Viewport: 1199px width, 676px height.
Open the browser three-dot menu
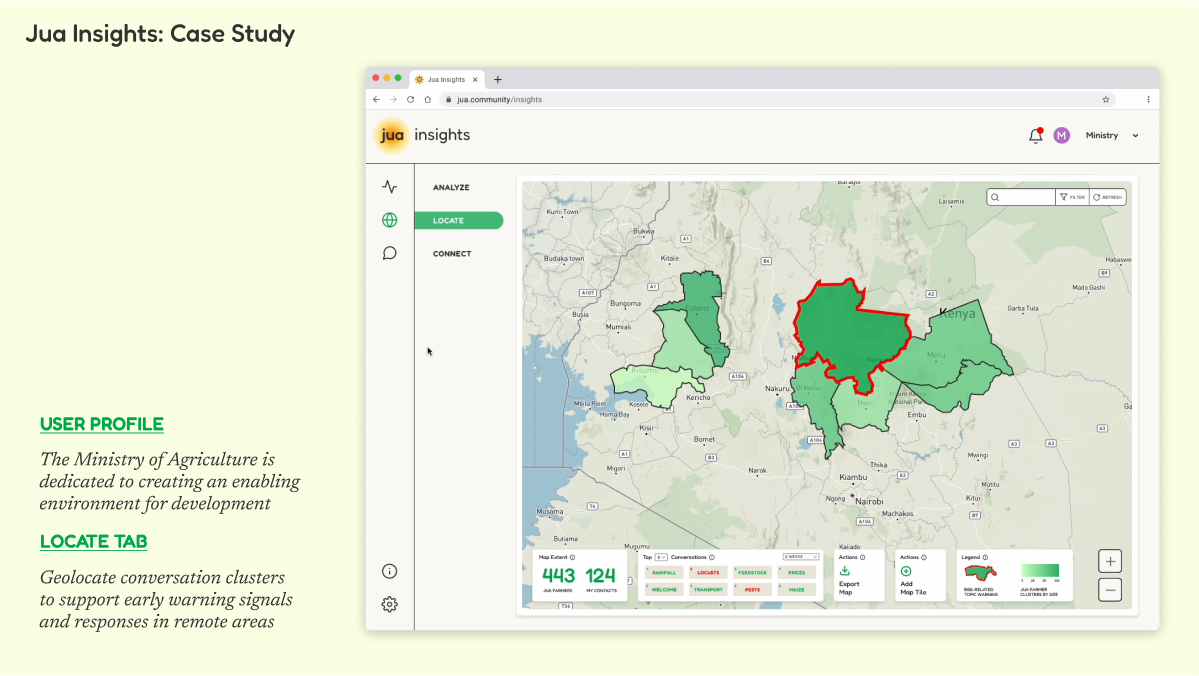pyautogui.click(x=1149, y=99)
